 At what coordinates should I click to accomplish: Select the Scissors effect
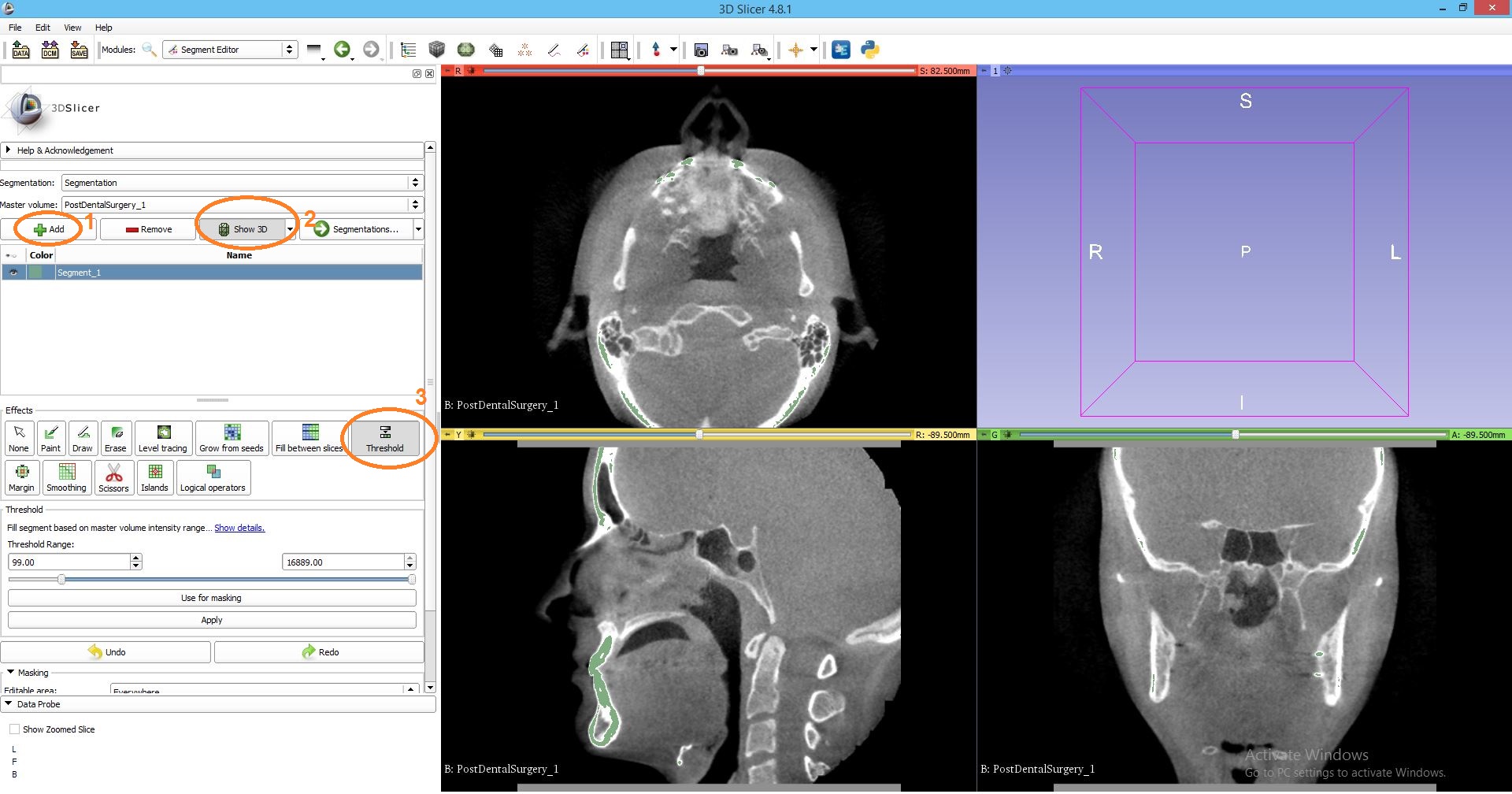(x=113, y=477)
